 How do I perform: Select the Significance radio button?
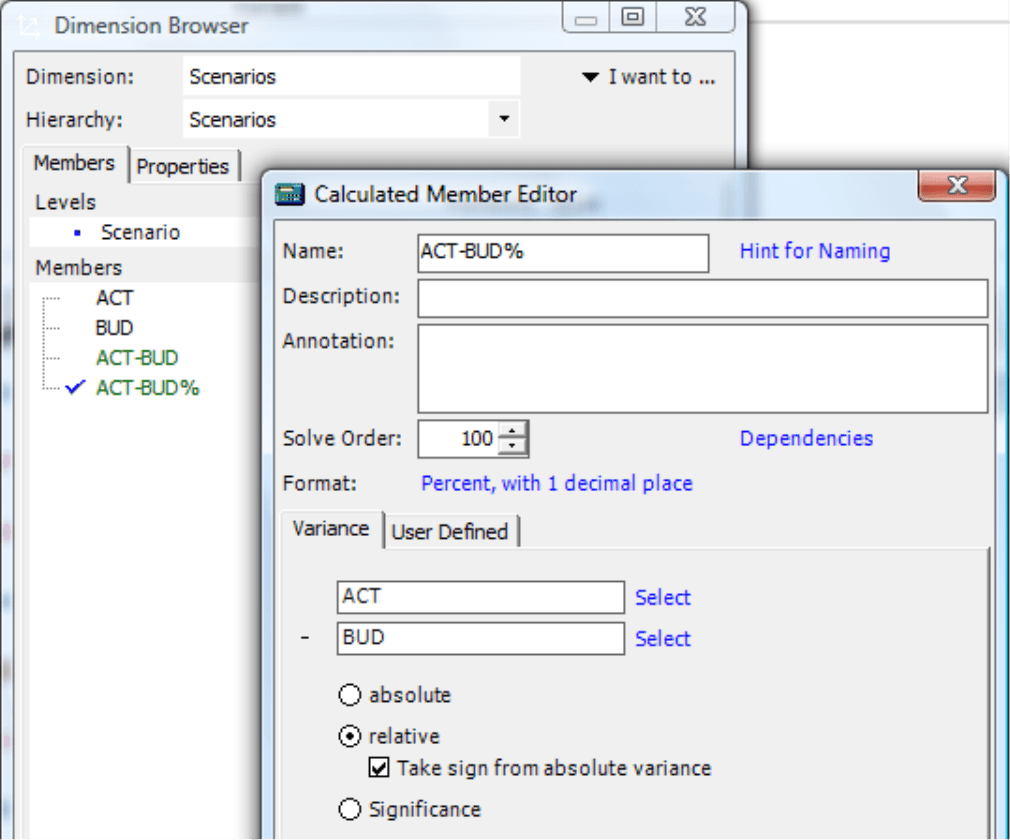tap(349, 810)
